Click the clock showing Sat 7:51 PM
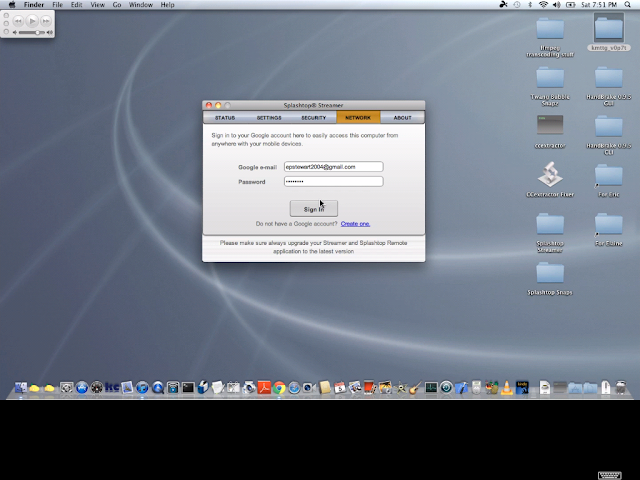640x480 pixels. click(598, 5)
